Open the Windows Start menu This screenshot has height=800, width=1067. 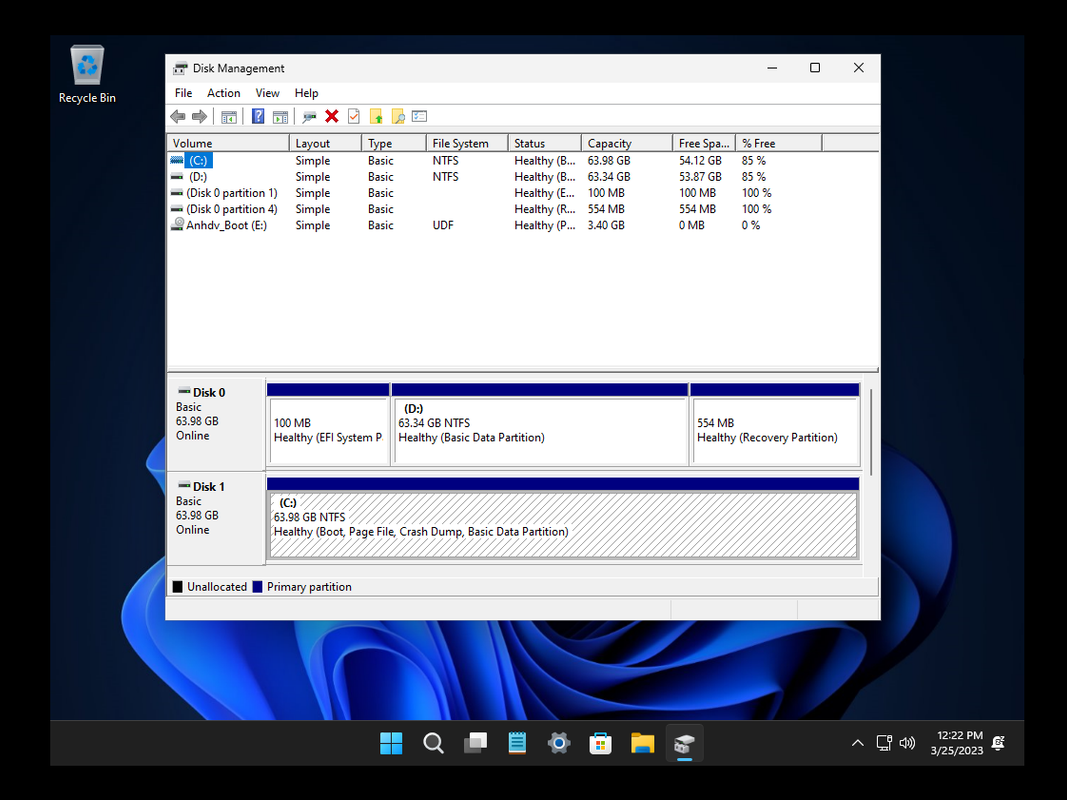point(391,744)
